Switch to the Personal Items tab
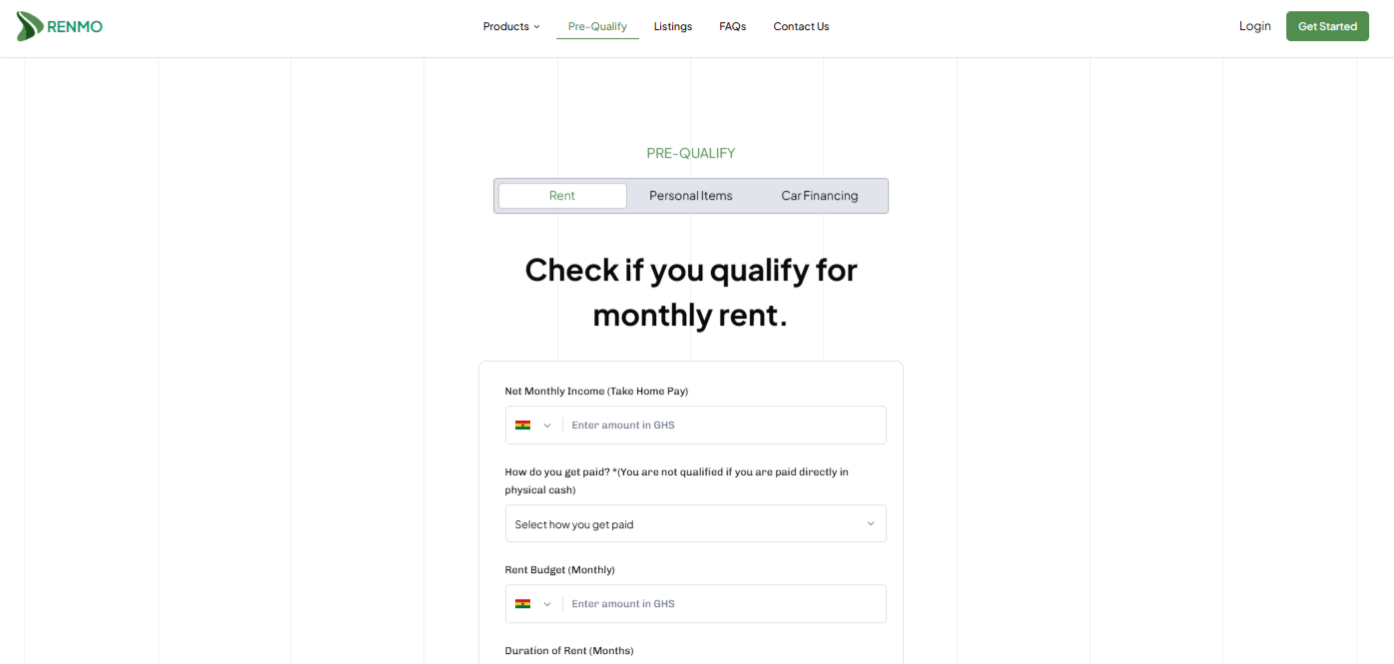1394x664 pixels. [x=690, y=195]
